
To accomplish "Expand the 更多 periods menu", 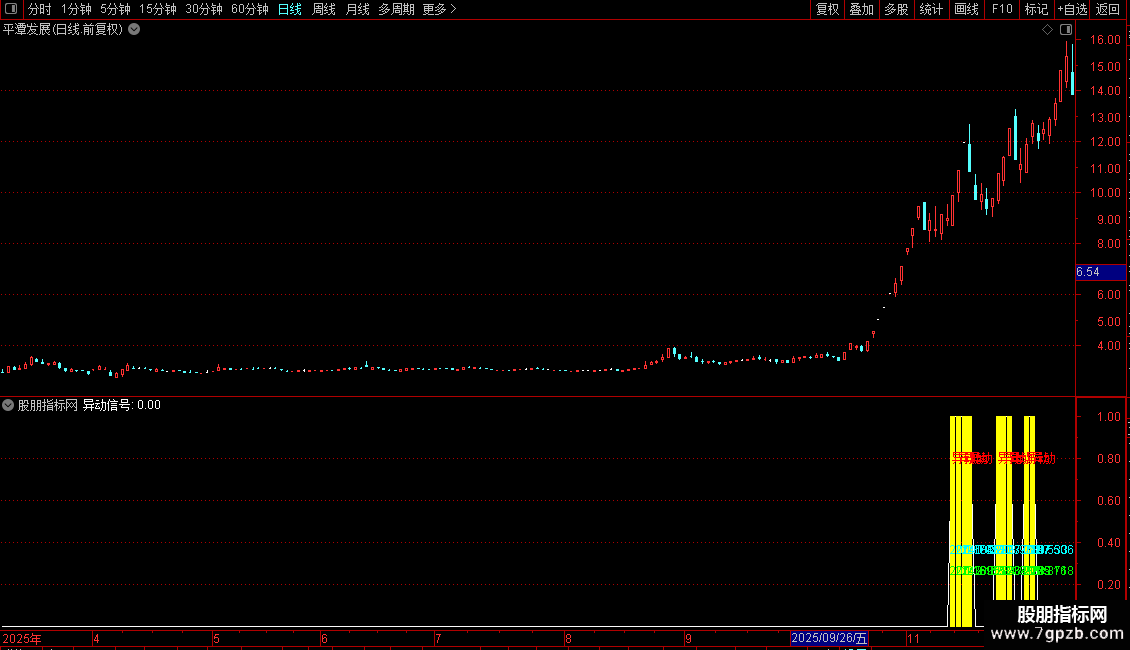I will pyautogui.click(x=440, y=9).
